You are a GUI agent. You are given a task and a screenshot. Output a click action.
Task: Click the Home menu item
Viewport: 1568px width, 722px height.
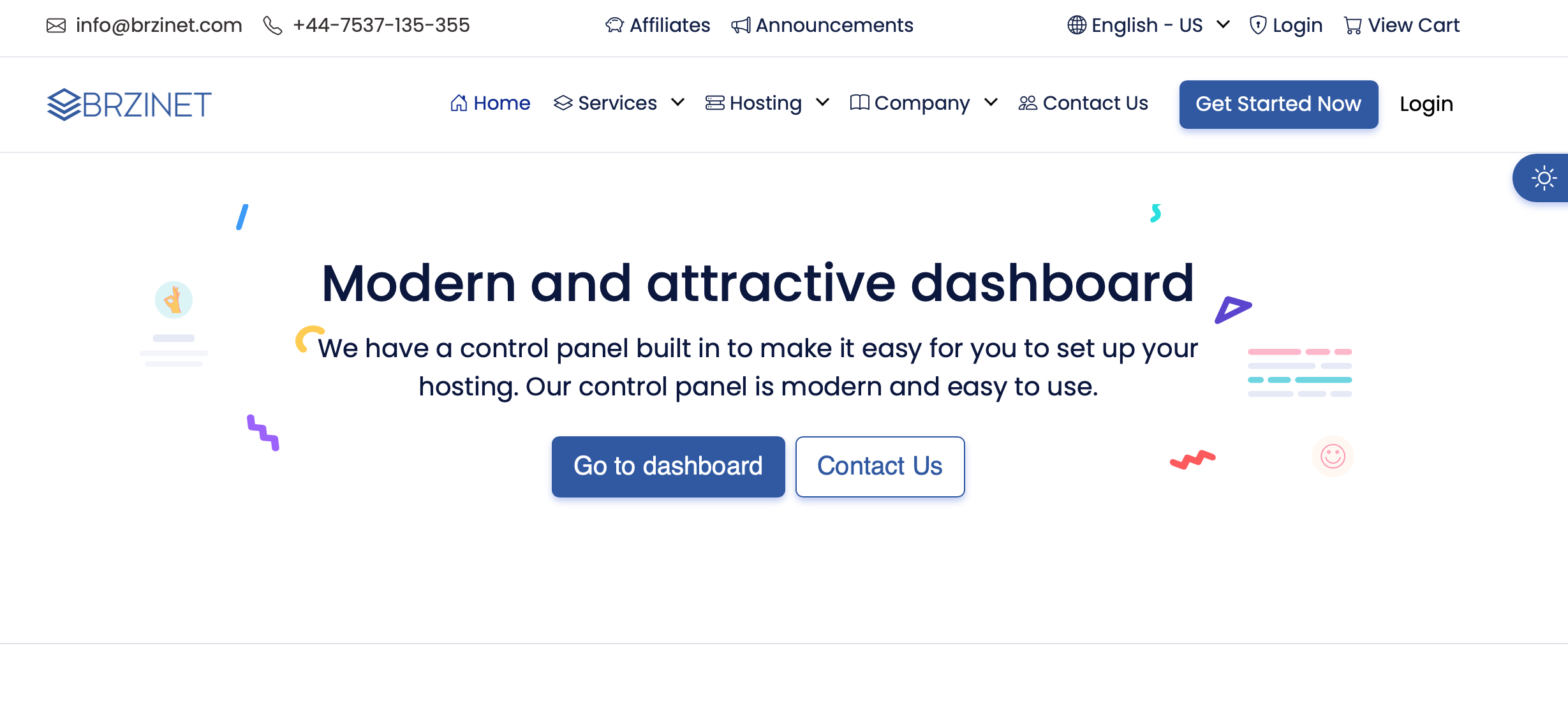click(490, 103)
